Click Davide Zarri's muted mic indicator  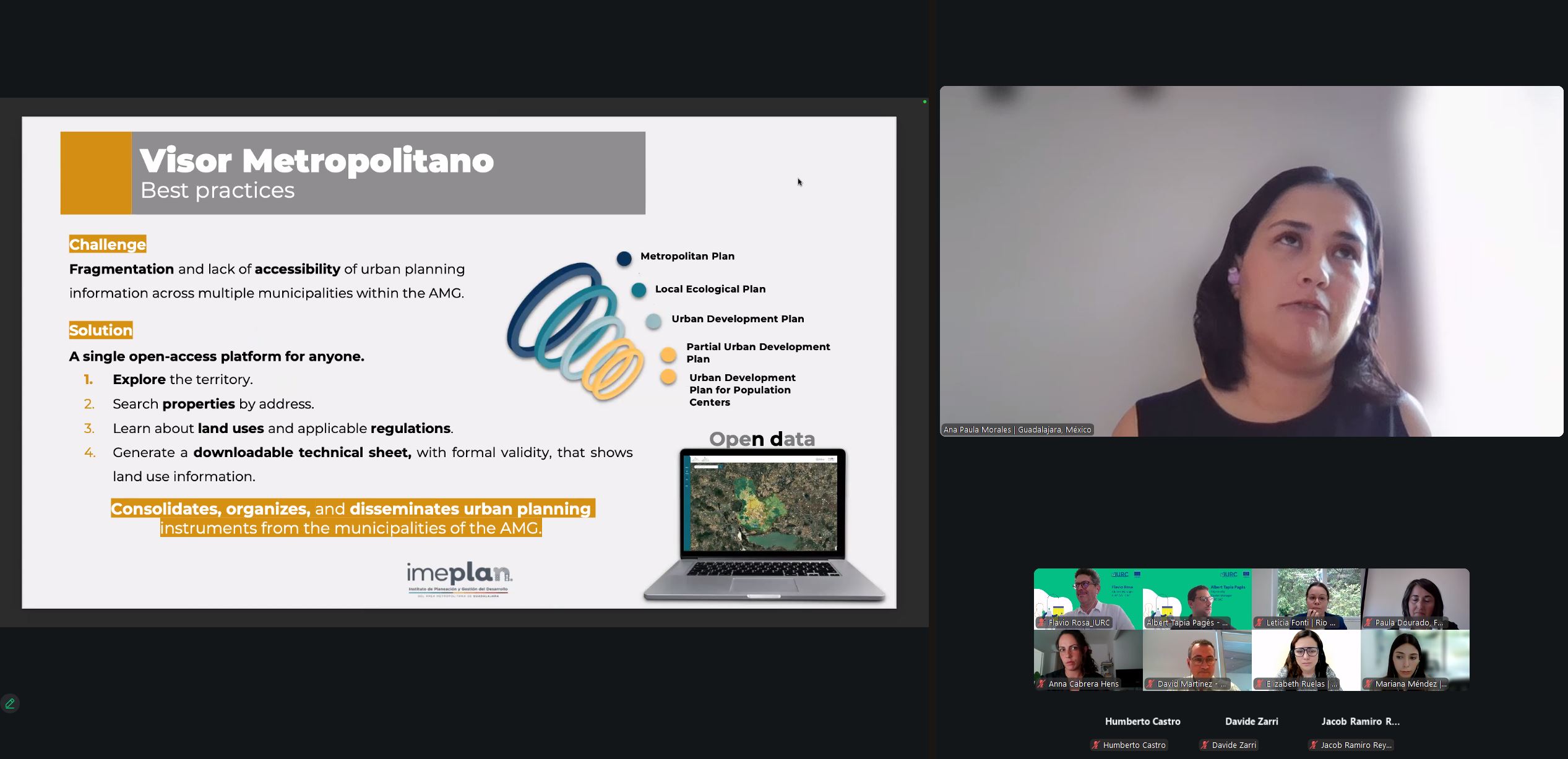[1205, 745]
